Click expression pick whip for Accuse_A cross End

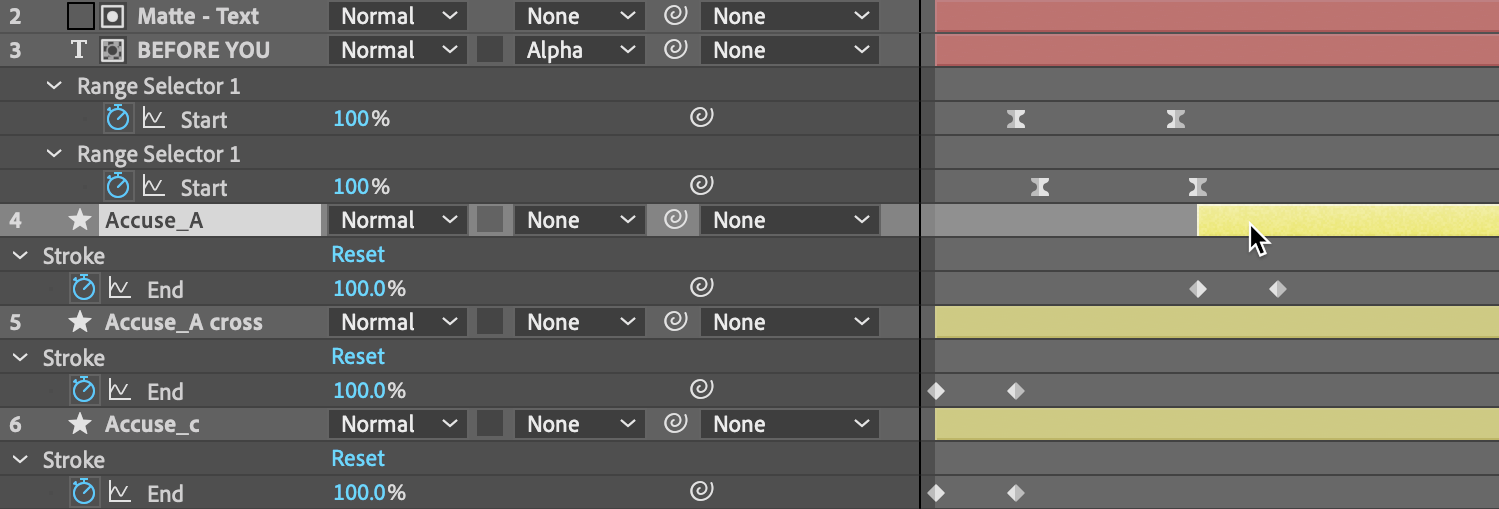point(701,390)
